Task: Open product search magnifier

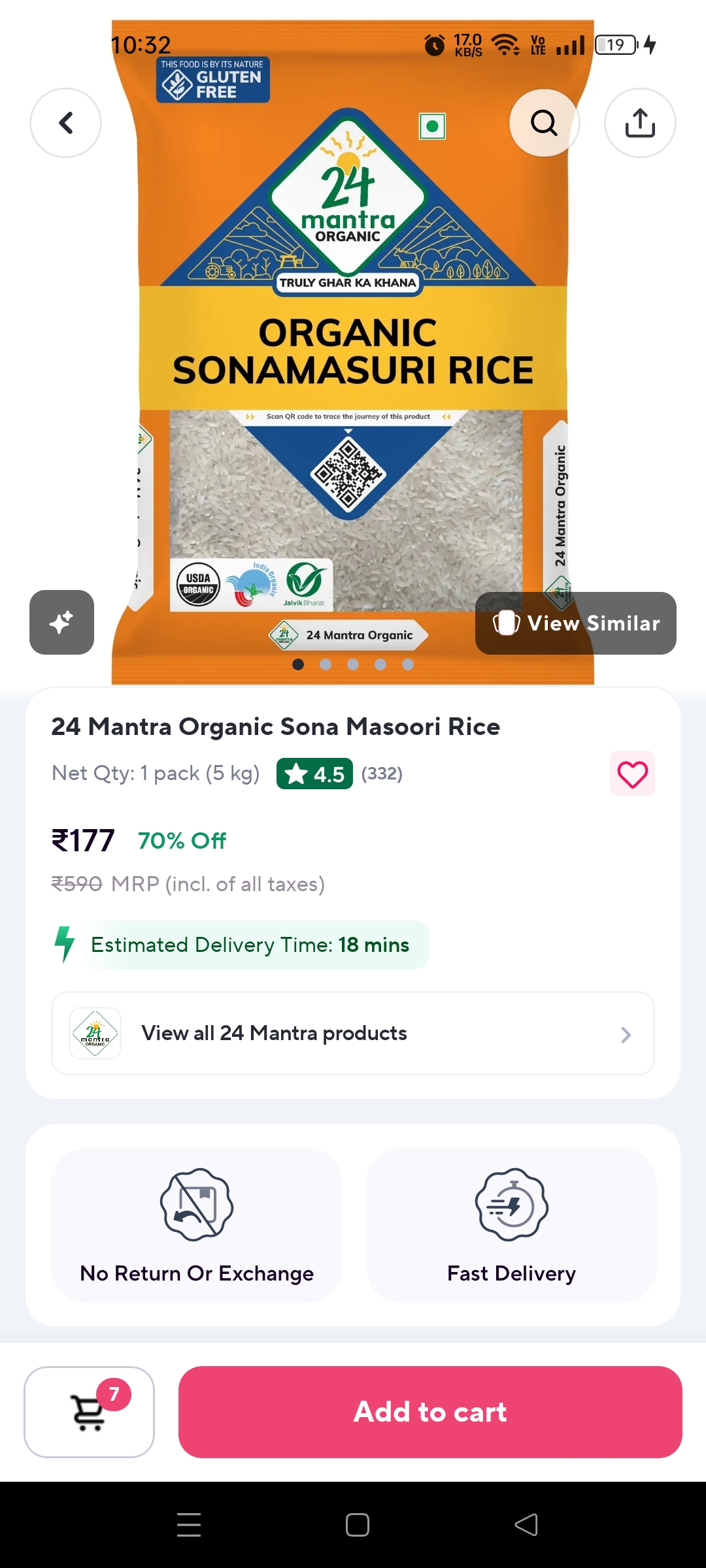Action: [544, 123]
